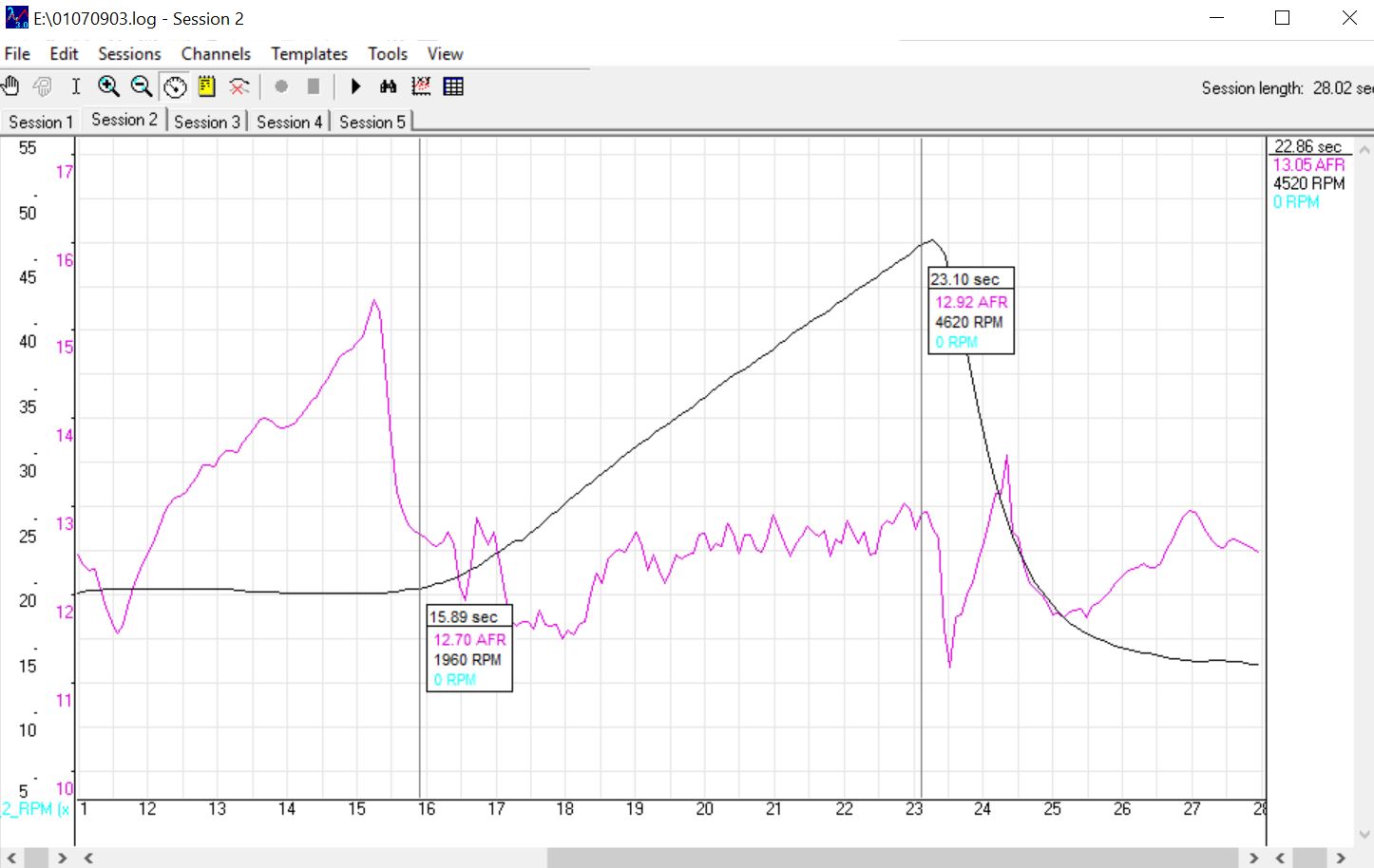
Task: Click the 1960 RPM value in cursor box
Action: coord(467,659)
